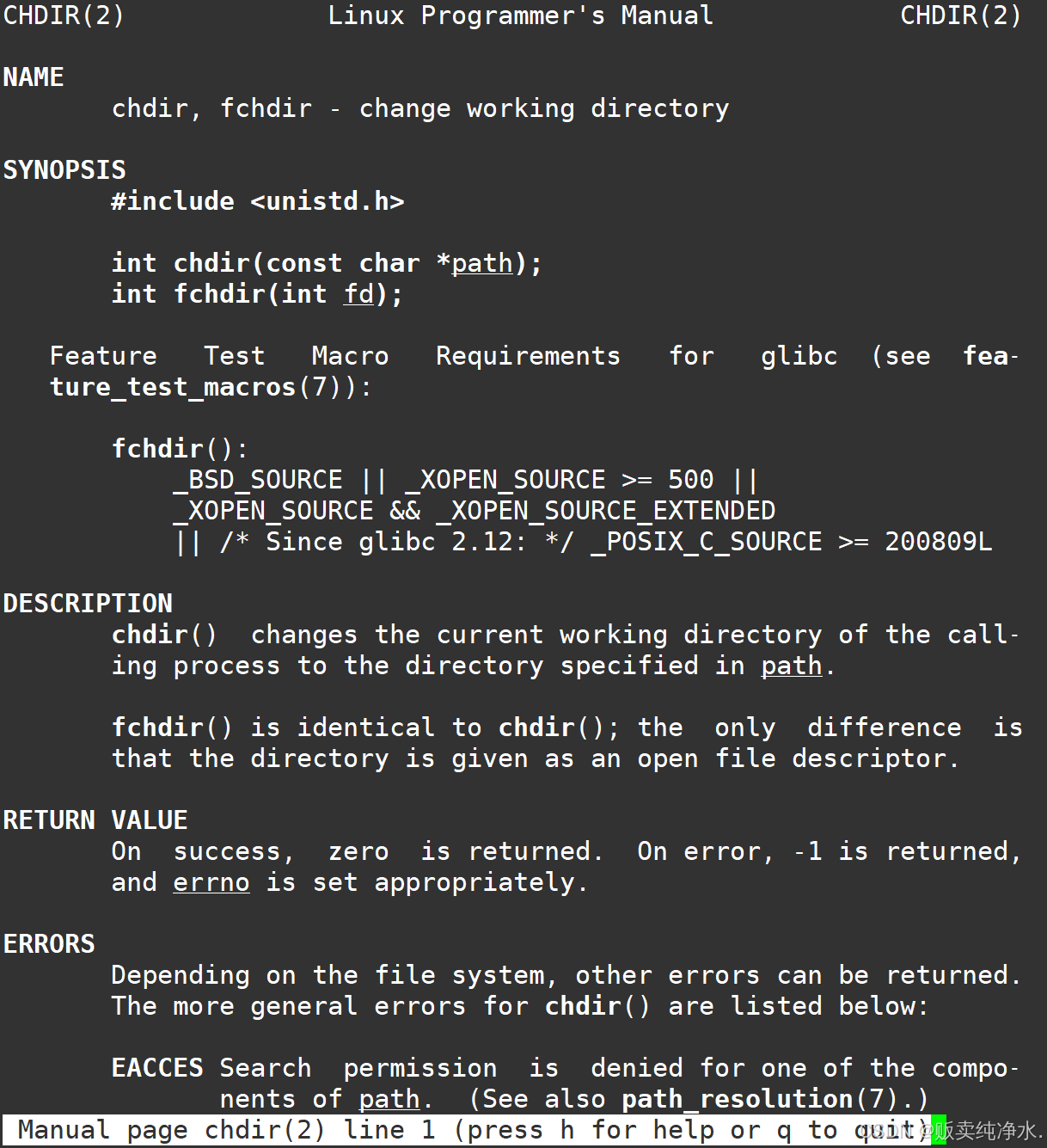Click the underlined path argument in chdir prototype
This screenshot has width=1047, height=1148.
coord(482,263)
